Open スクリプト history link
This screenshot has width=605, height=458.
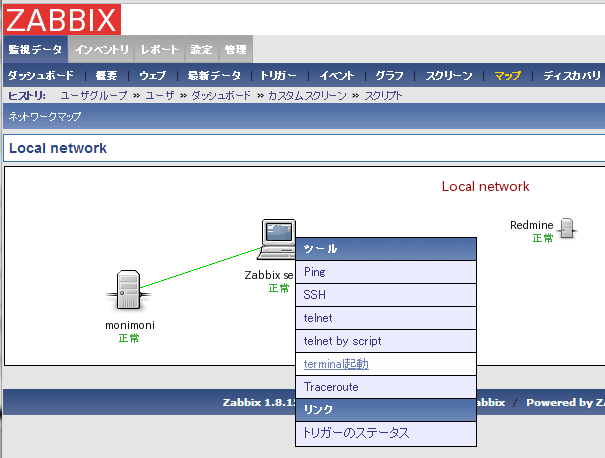[x=383, y=95]
